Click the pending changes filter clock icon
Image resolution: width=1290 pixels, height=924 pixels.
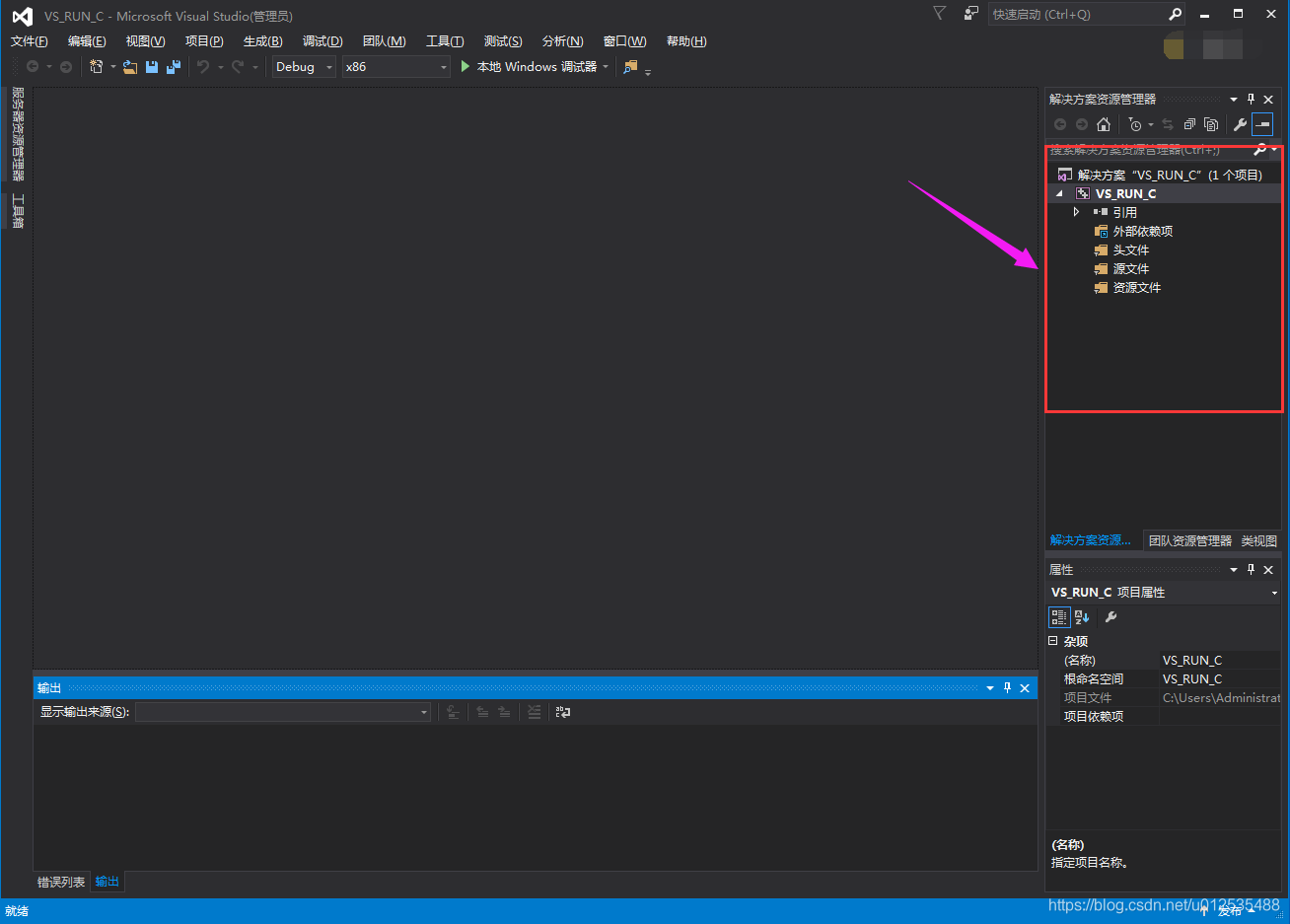(1135, 124)
